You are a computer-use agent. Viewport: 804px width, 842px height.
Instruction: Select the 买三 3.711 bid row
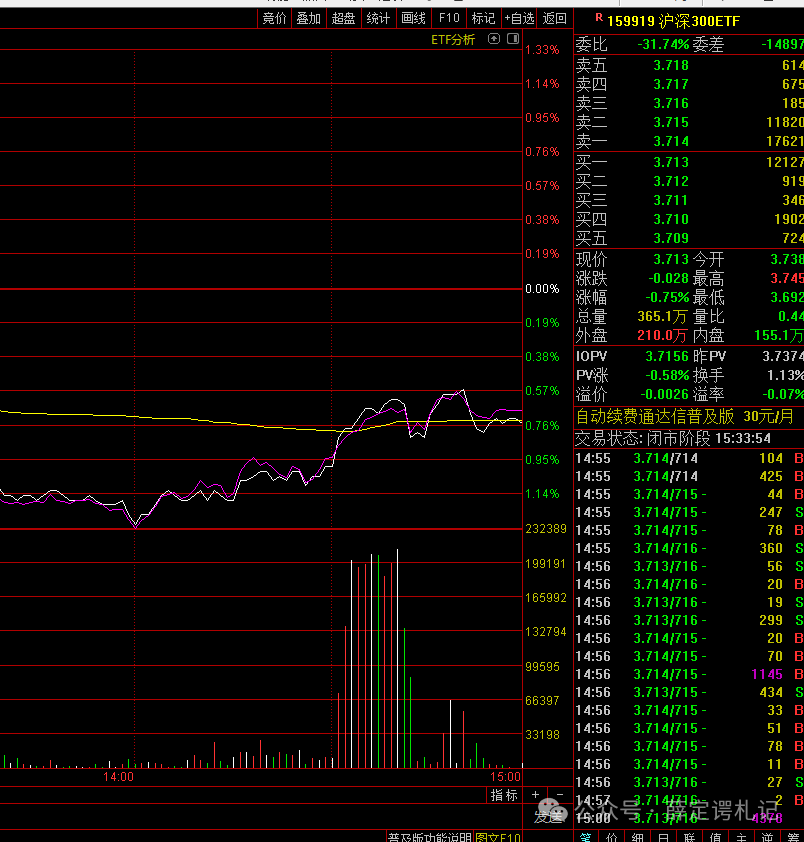click(689, 200)
